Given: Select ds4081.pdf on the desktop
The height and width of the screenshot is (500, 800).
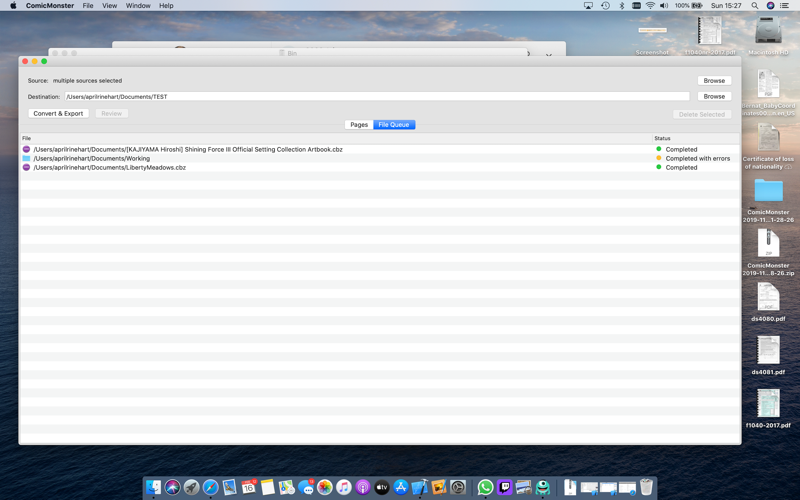Looking at the screenshot, I should [x=768, y=355].
